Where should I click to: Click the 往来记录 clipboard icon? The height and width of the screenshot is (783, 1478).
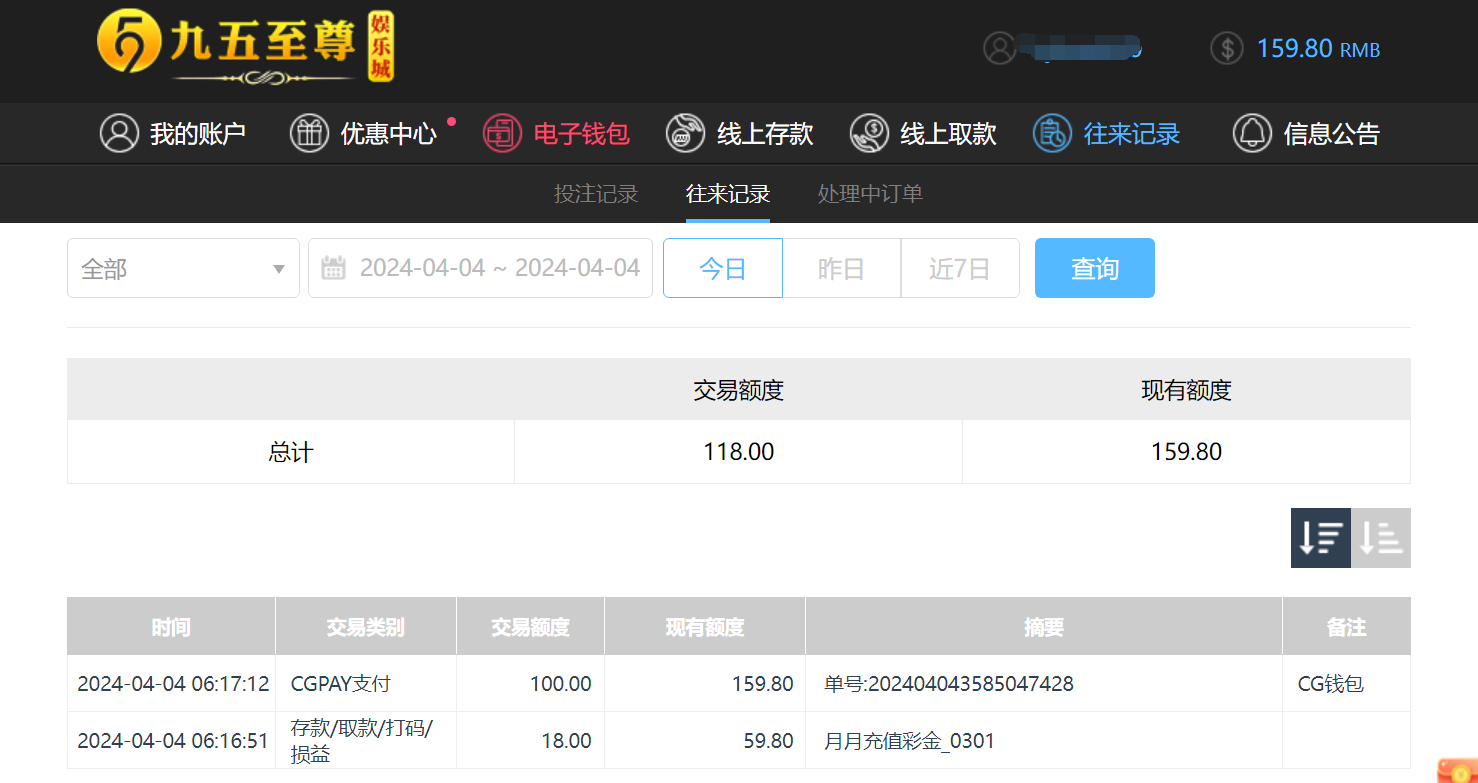[1052, 133]
